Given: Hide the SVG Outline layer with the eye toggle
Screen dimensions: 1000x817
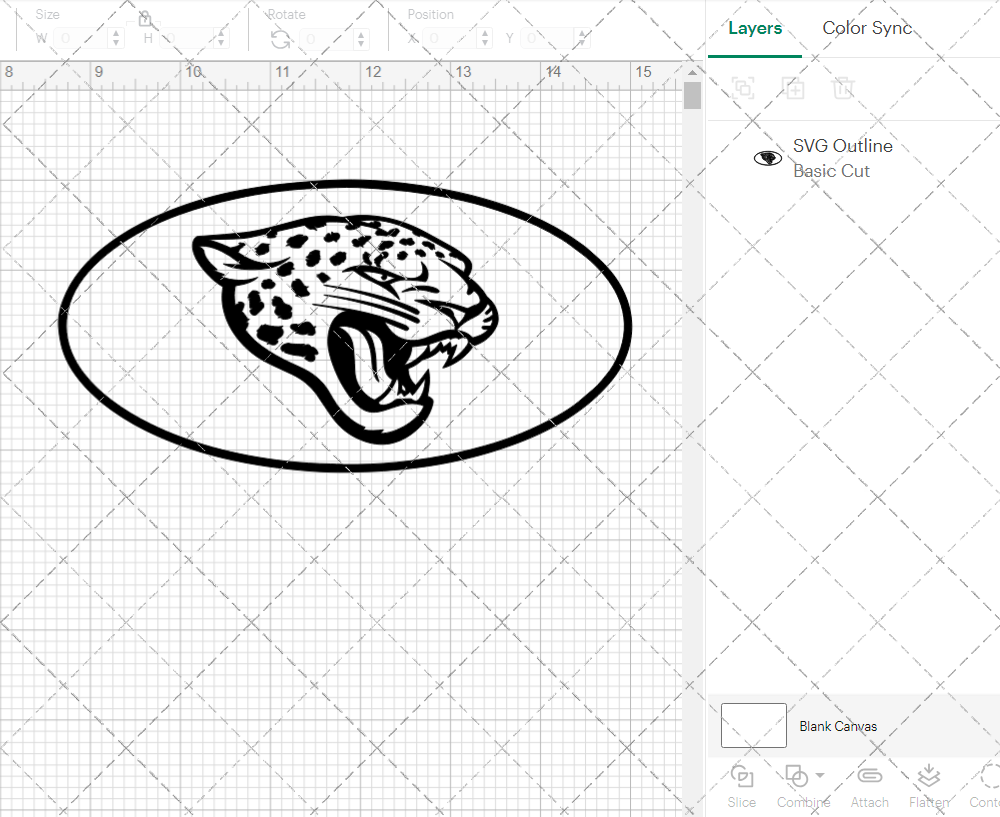Looking at the screenshot, I should tap(767, 156).
